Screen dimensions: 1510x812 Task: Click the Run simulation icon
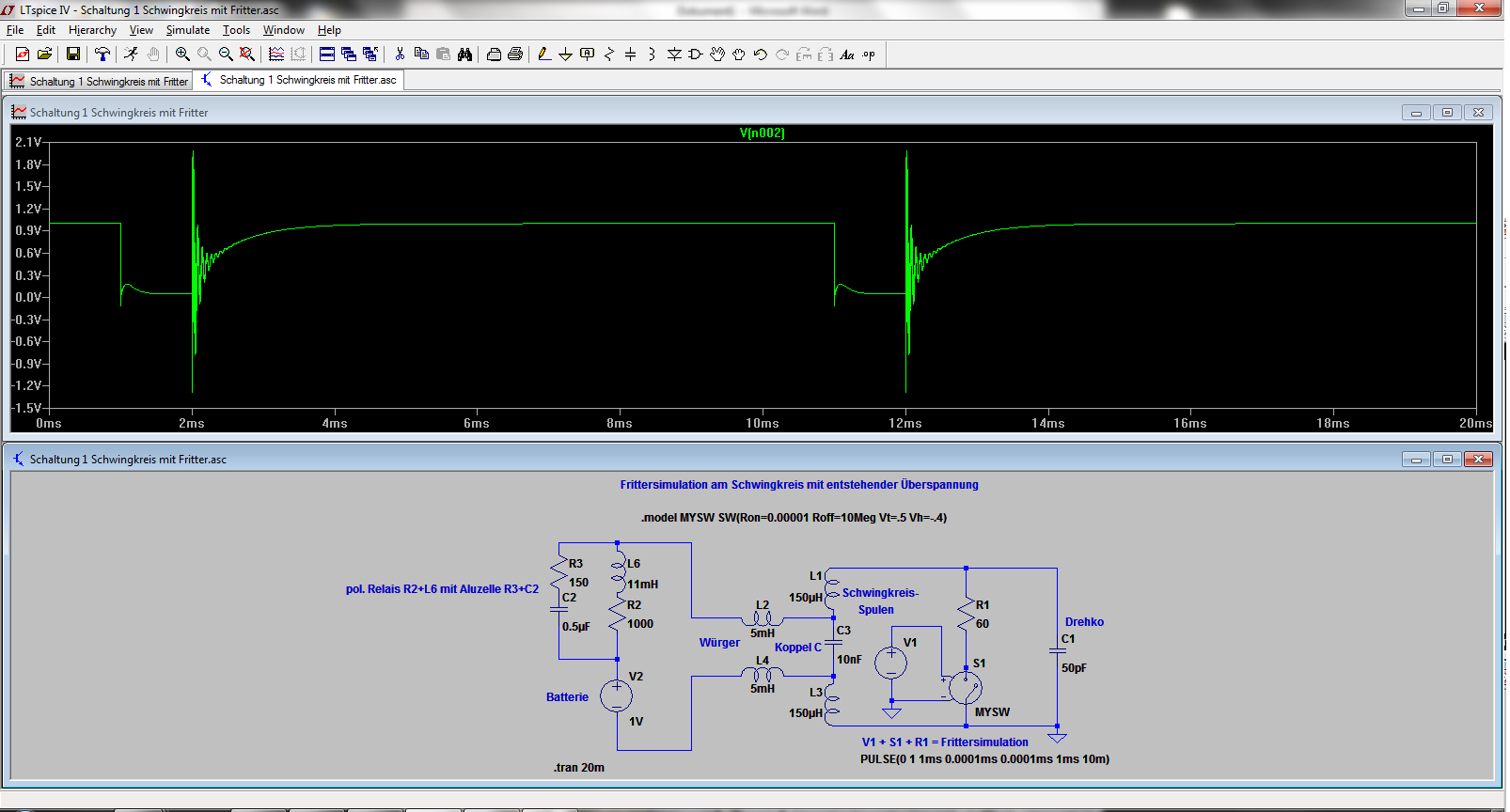131,55
